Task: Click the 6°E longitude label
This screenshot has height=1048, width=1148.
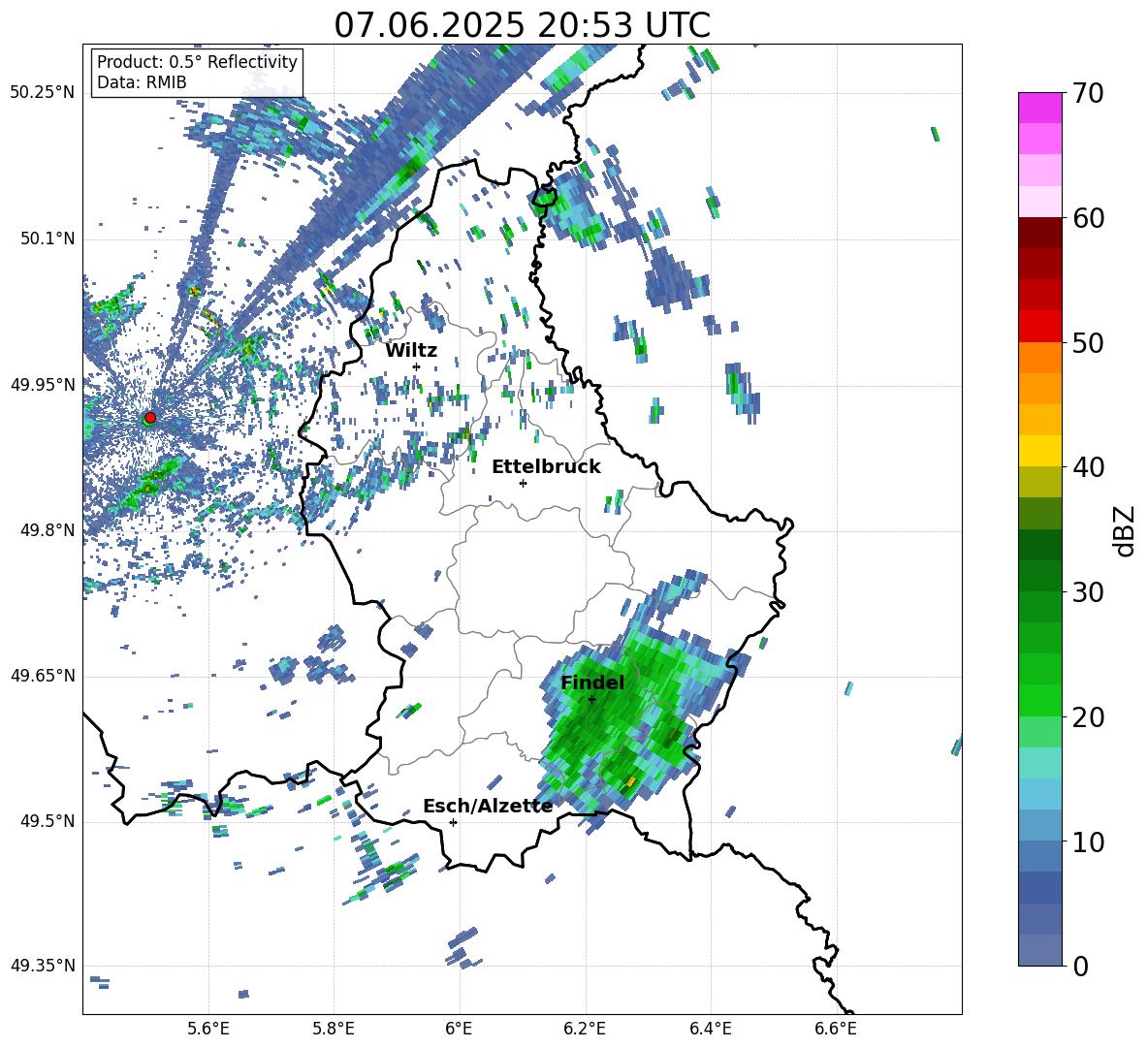Action: tap(459, 1029)
